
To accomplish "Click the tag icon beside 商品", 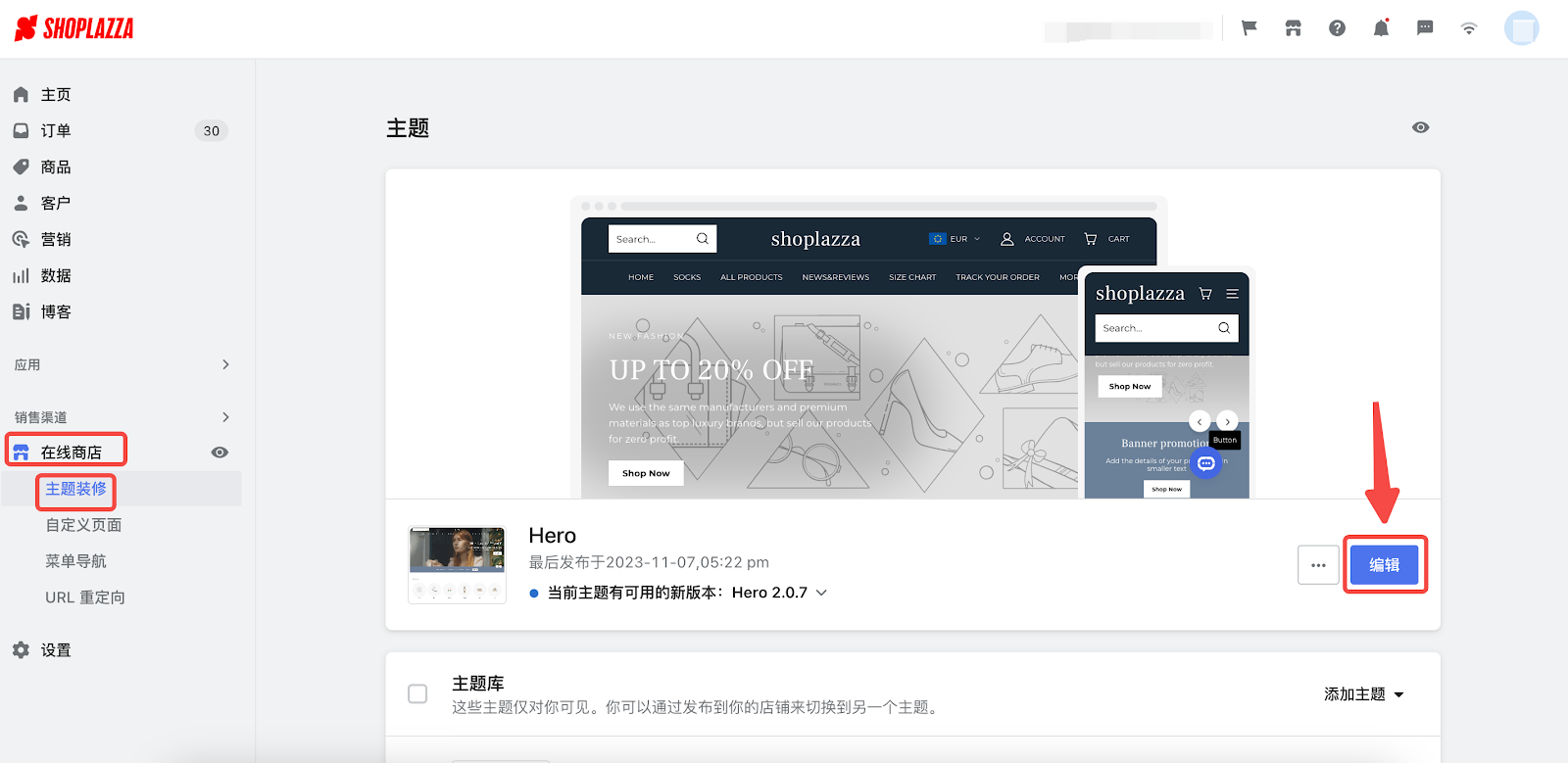I will (x=21, y=167).
